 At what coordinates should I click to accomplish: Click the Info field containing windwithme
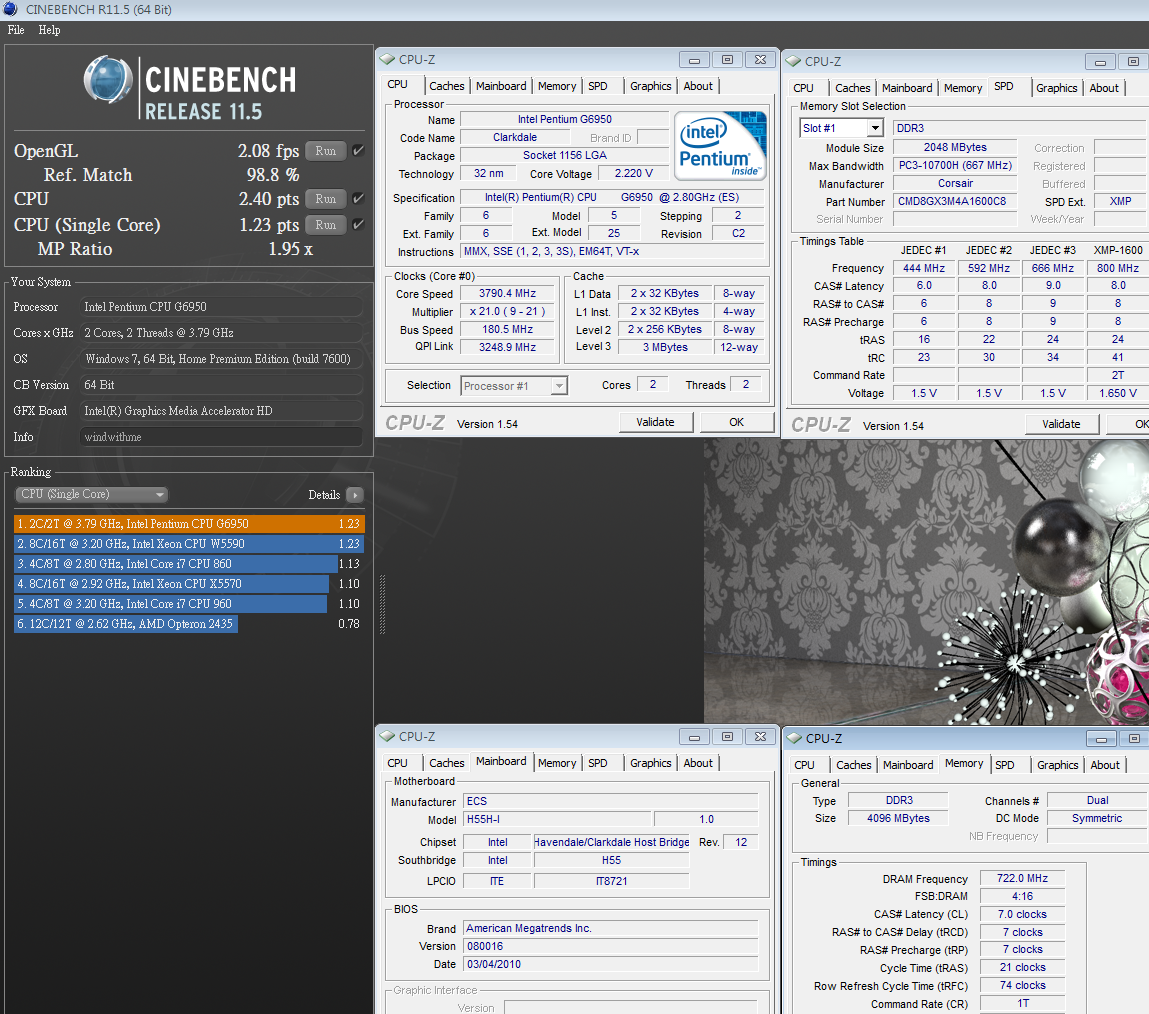pos(221,437)
